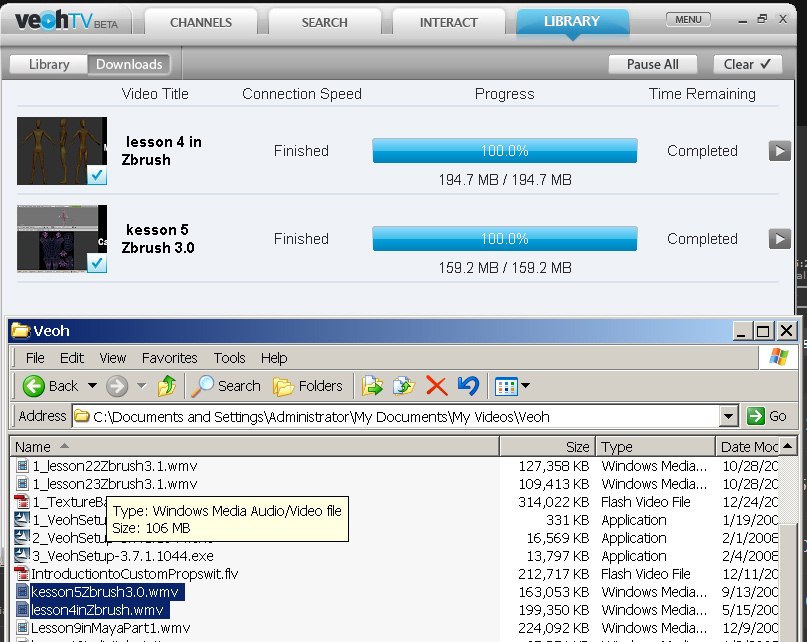Delete selected files with red X

point(436,386)
